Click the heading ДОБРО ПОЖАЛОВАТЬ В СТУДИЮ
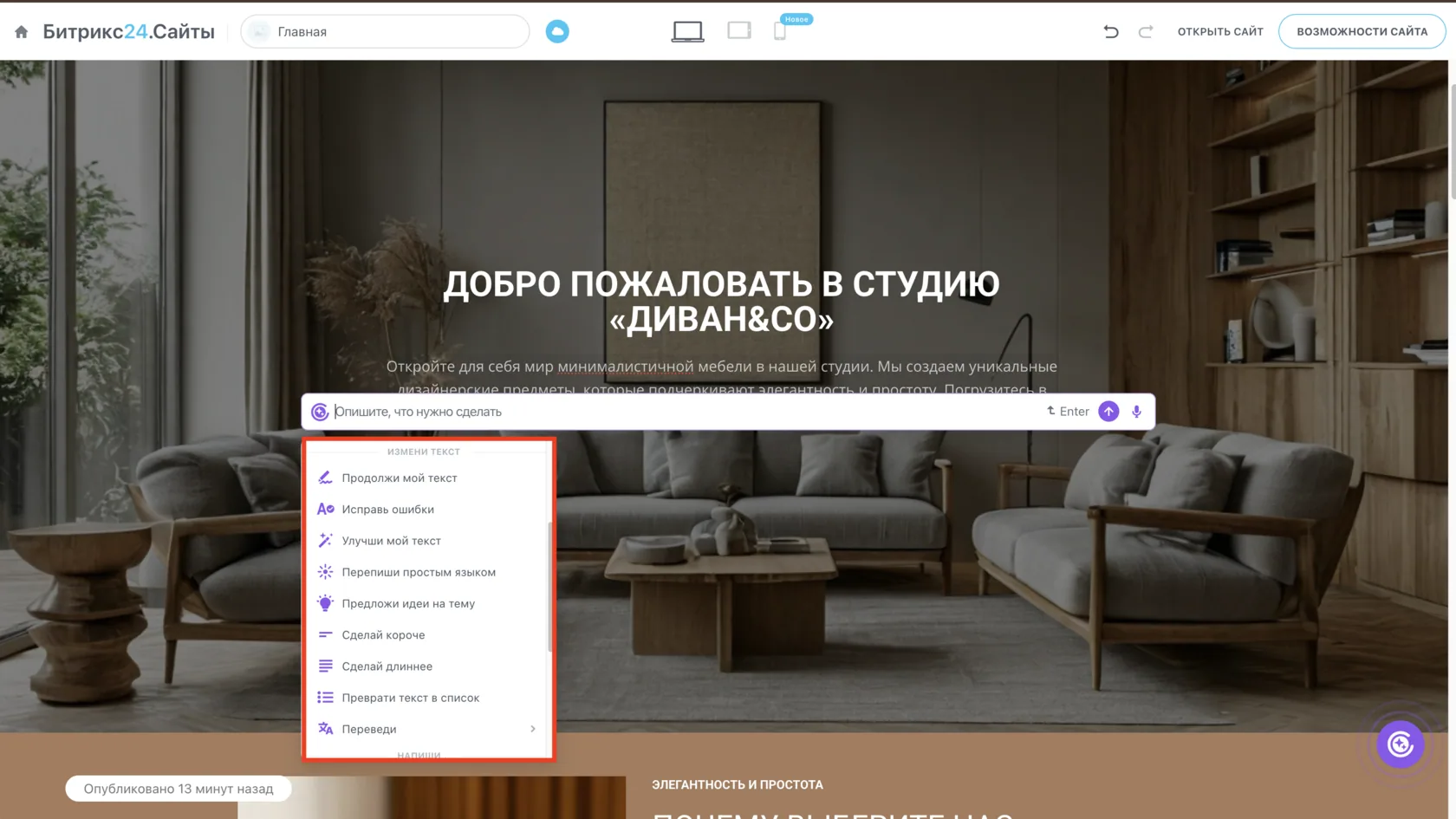 721,284
